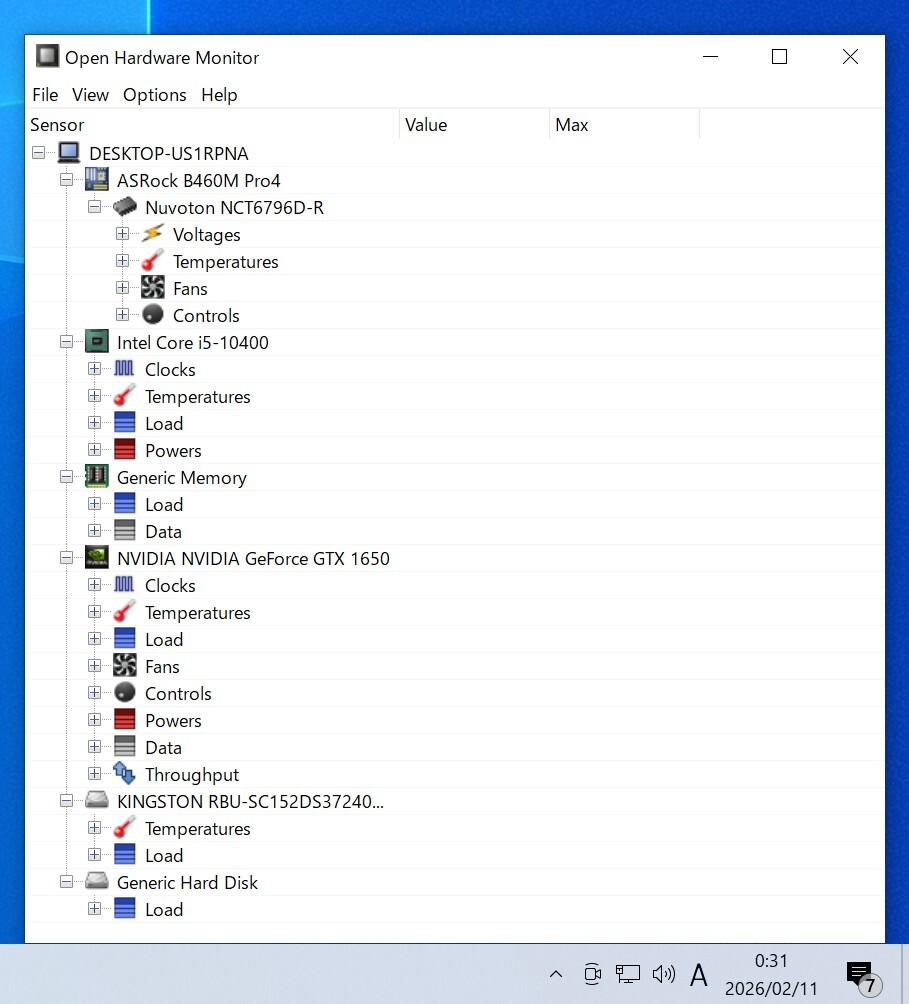This screenshot has height=1004, width=909.
Task: Click the ASRock B460M Pro4 motherboard icon
Action: click(97, 180)
